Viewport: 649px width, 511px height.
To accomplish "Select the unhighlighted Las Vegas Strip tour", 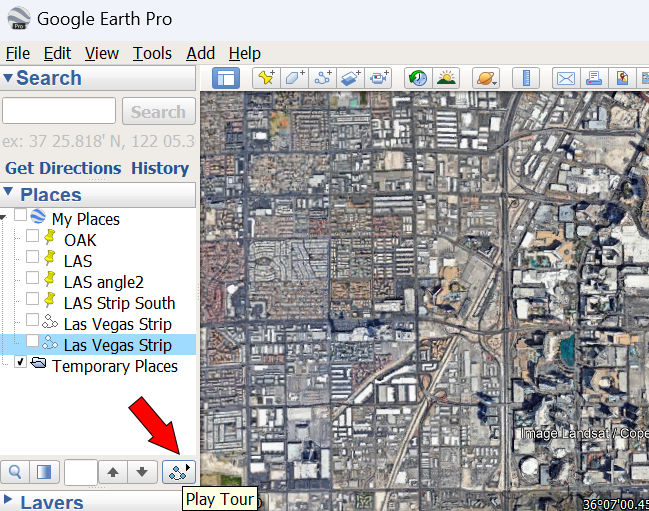I will pyautogui.click(x=118, y=324).
